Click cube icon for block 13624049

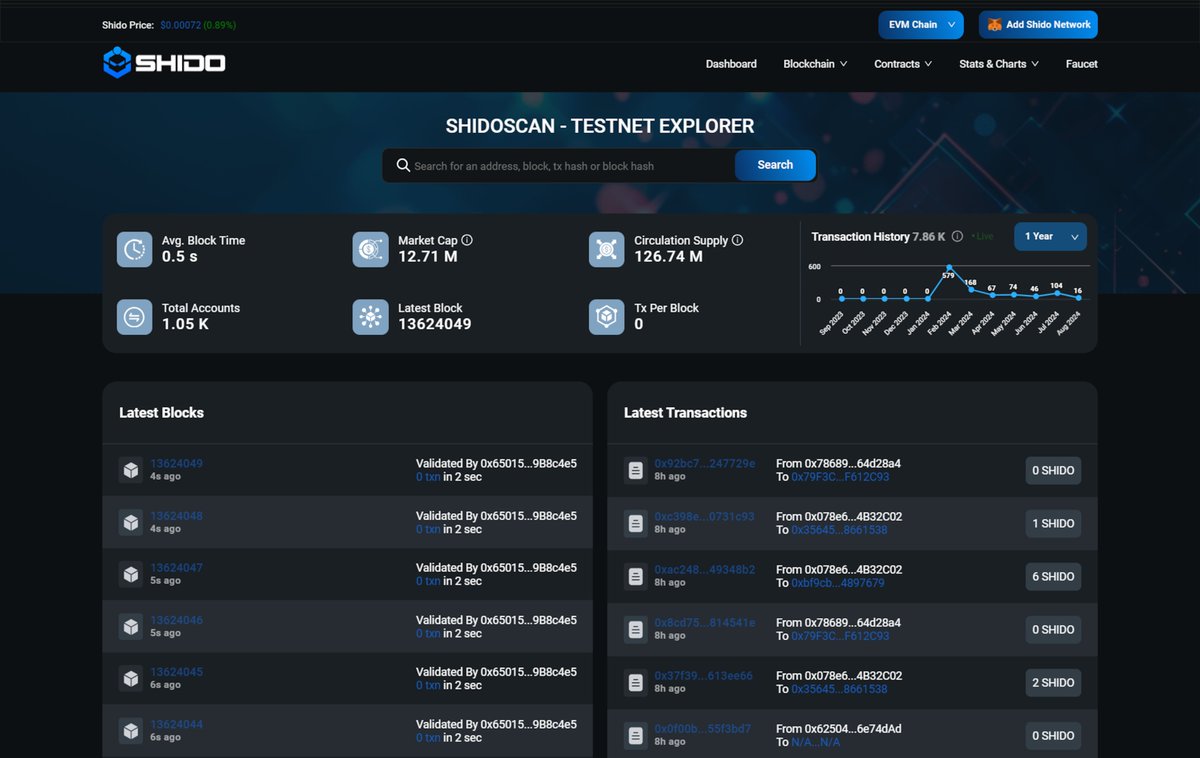(x=130, y=470)
